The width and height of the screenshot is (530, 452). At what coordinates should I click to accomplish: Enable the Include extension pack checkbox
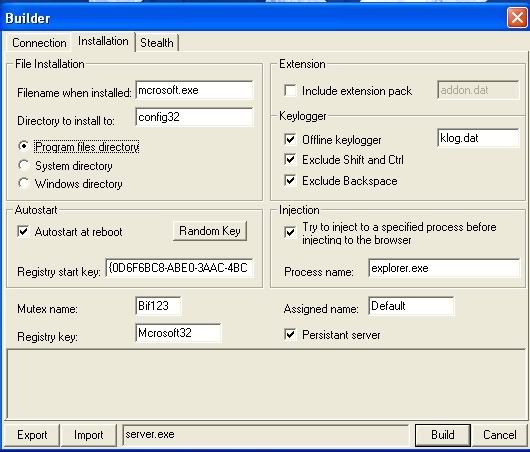coord(290,91)
